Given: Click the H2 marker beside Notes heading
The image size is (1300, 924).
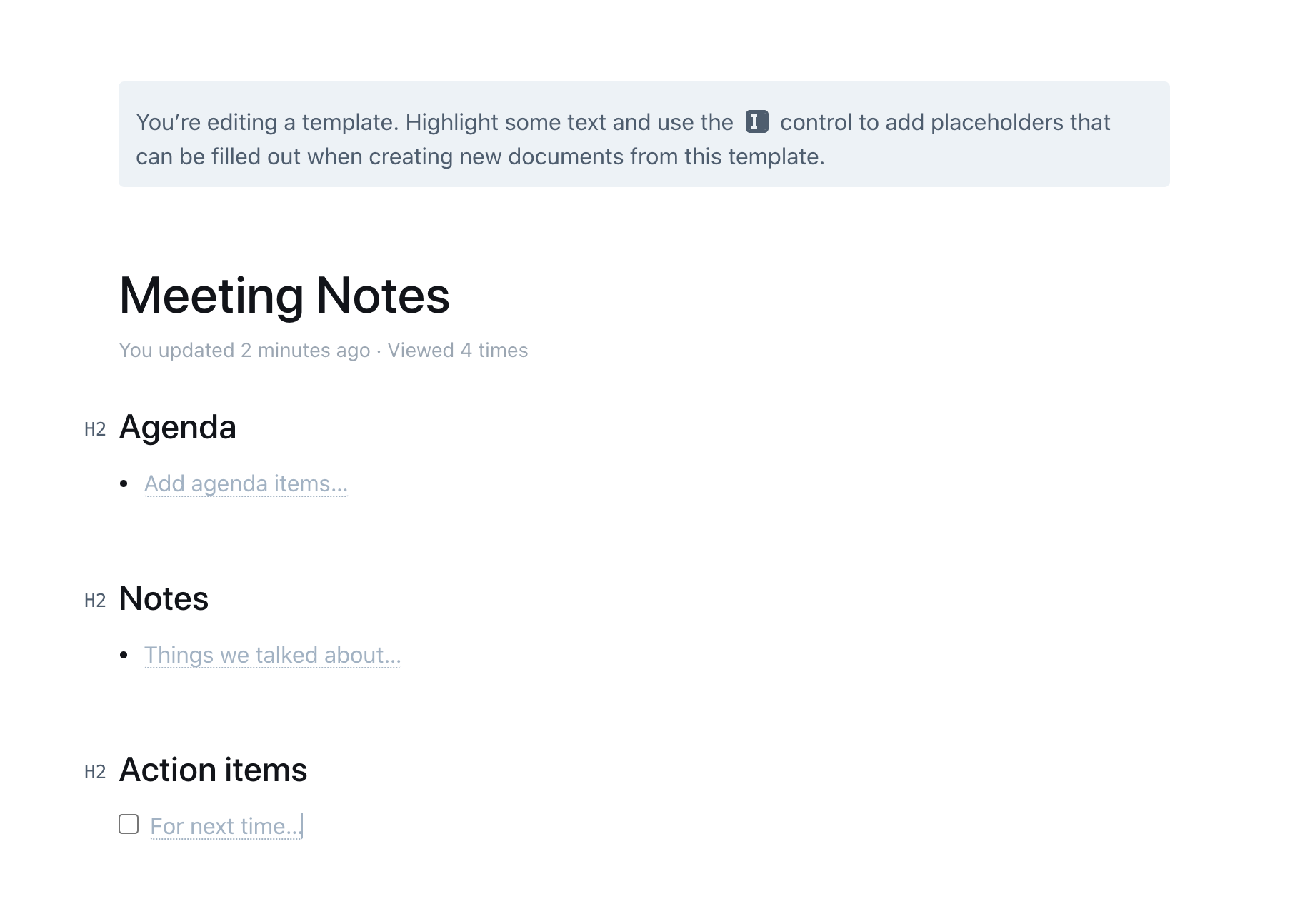Looking at the screenshot, I should pos(95,601).
